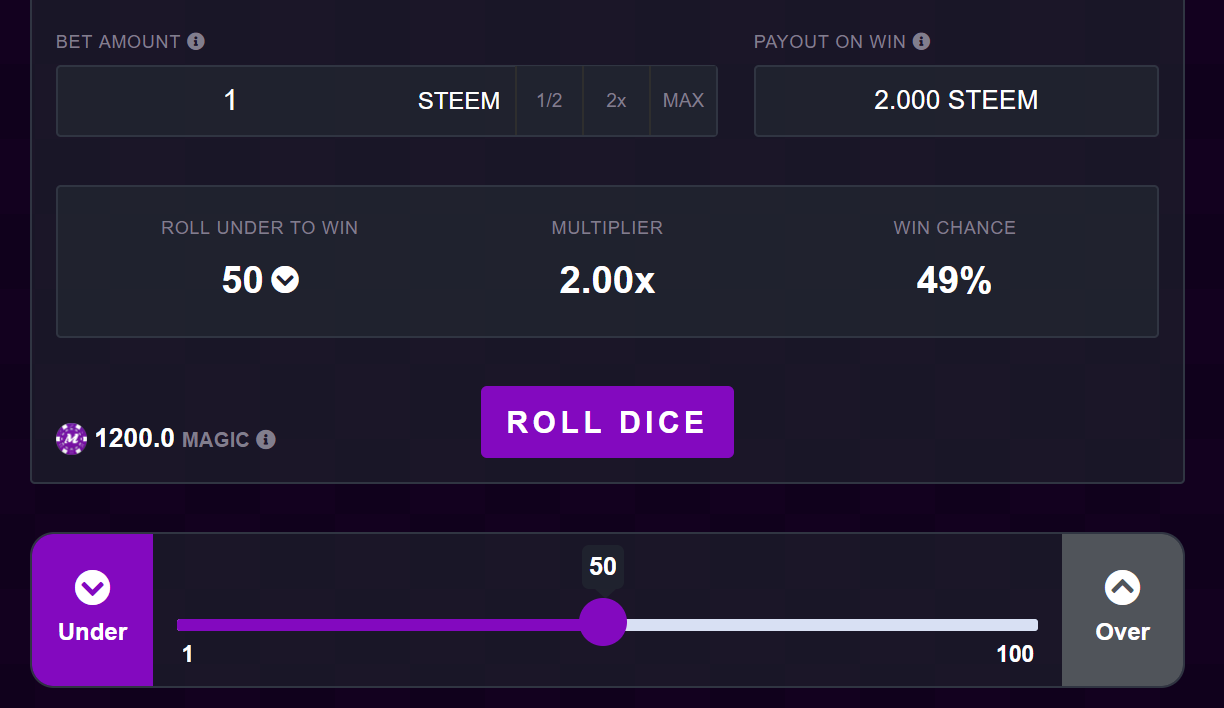Click the Bet Amount info icon
This screenshot has width=1224, height=708.
click(196, 41)
